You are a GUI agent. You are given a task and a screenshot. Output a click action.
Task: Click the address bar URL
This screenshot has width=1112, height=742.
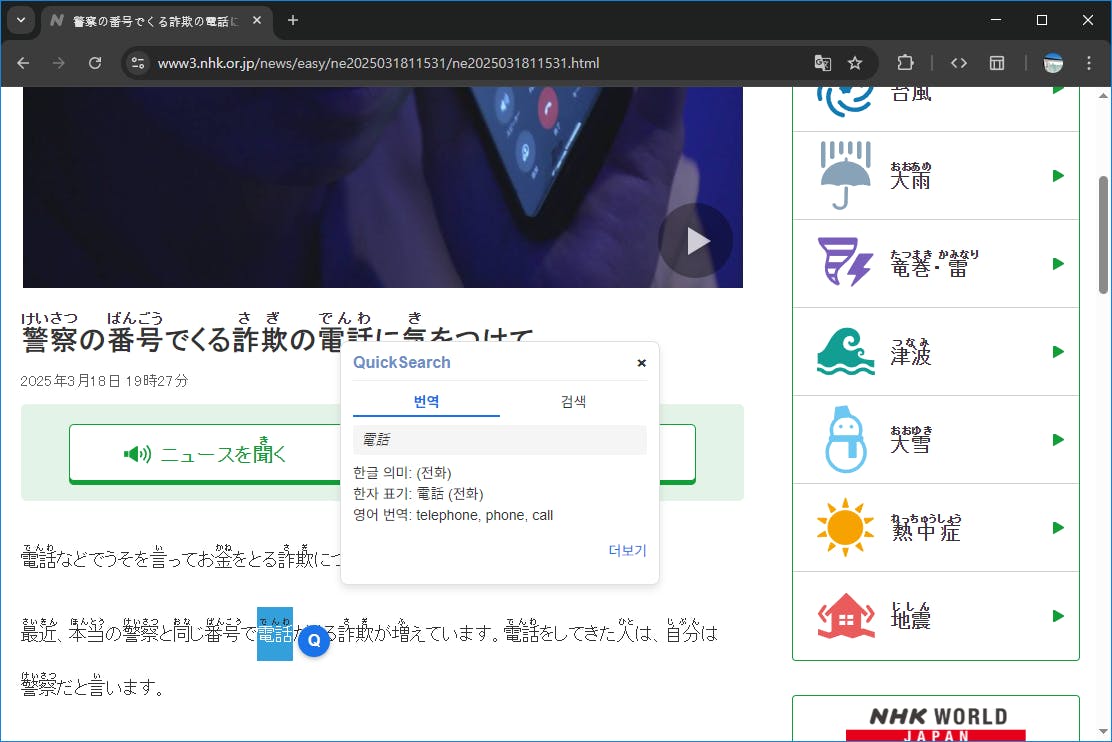[378, 63]
